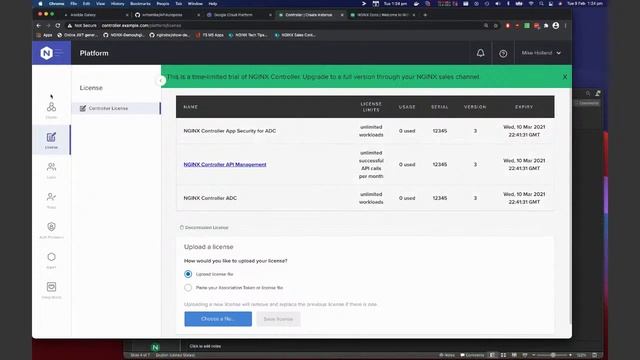Viewport: 640px width, 360px height.
Task: Dismiss the green trial banner
Action: 564,77
